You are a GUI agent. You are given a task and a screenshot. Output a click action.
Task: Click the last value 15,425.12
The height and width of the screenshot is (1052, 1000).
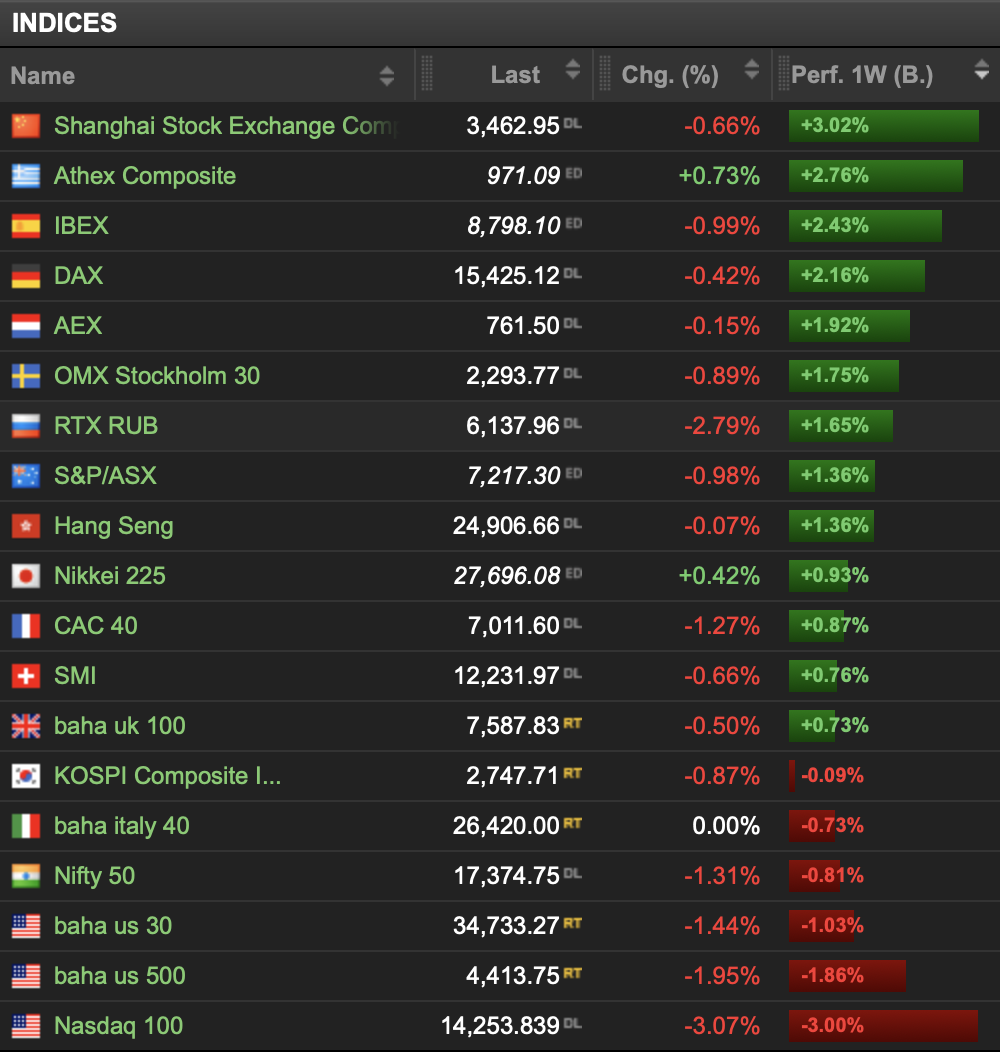506,276
